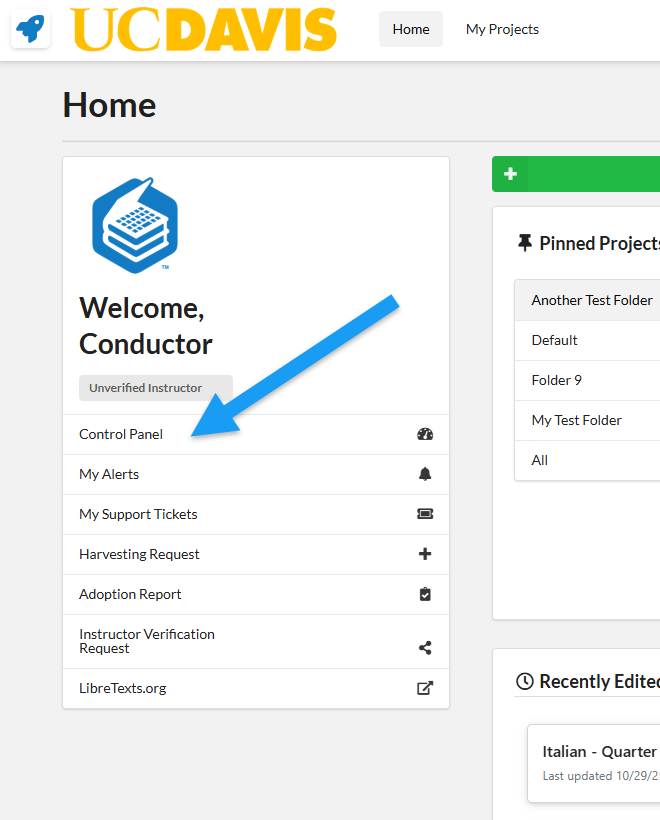Click the Unverified Instructor badge
This screenshot has height=820, width=660.
(x=156, y=388)
